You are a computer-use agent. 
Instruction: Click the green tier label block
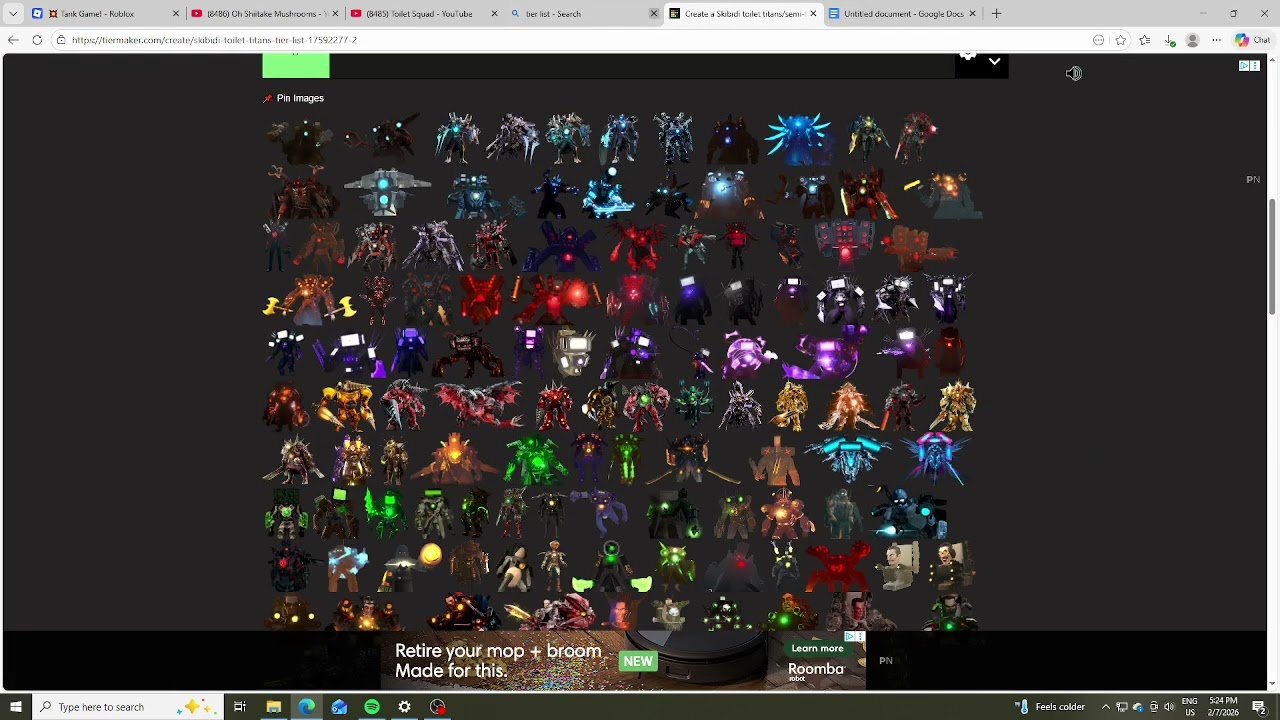coord(296,66)
